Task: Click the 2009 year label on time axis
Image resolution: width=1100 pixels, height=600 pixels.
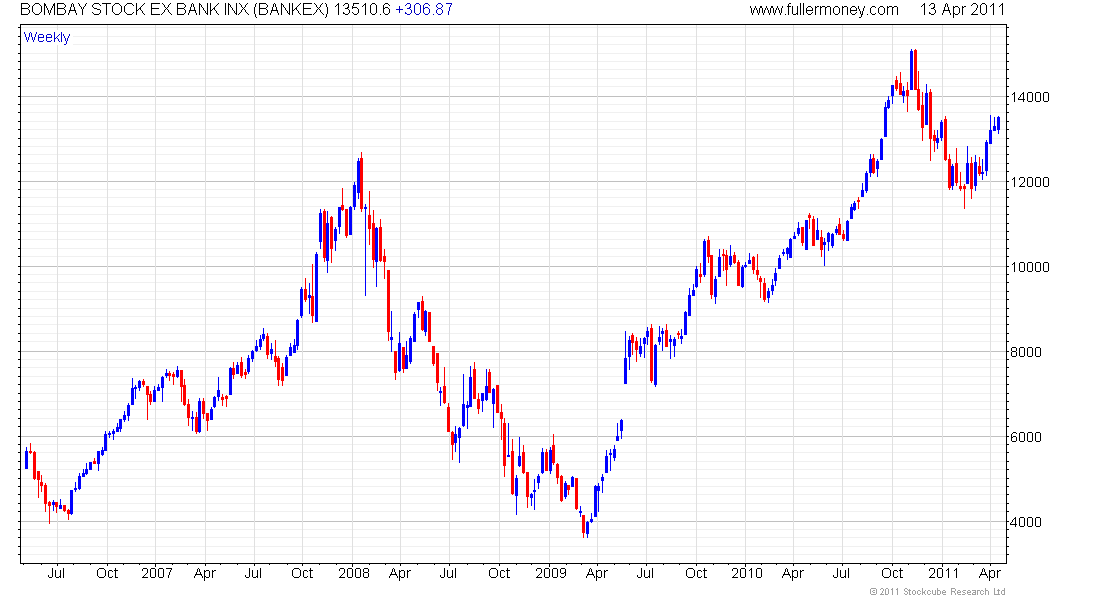Action: tap(551, 573)
